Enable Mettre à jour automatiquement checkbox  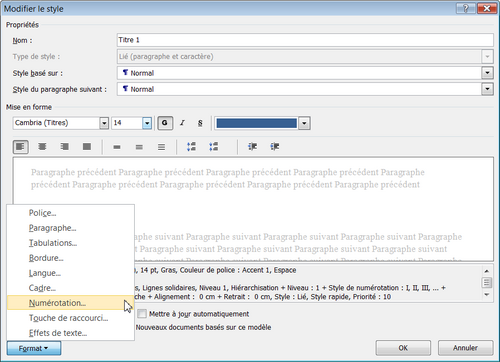pyautogui.click(x=142, y=314)
